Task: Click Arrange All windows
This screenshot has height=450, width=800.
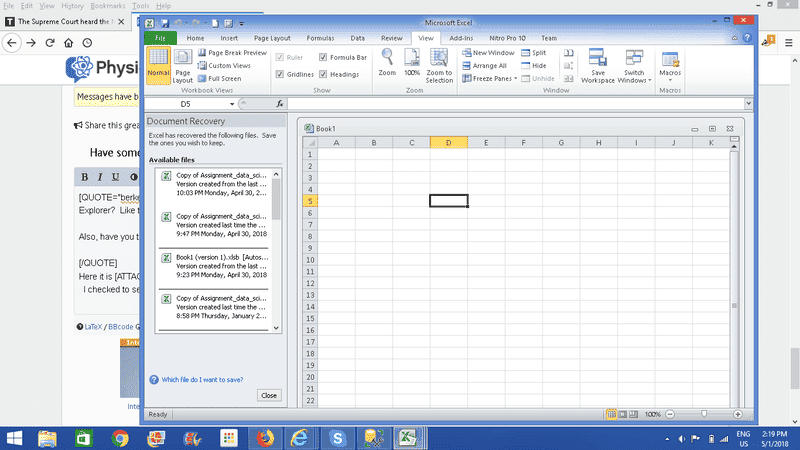Action: 488,65
